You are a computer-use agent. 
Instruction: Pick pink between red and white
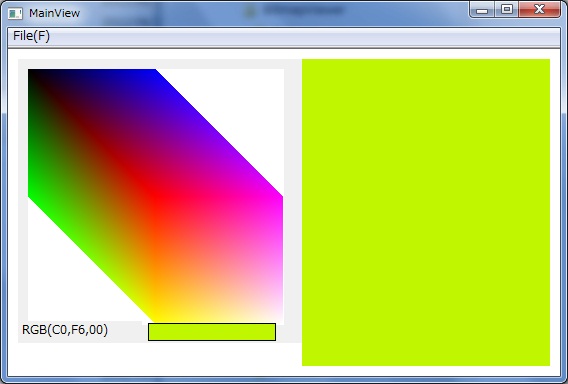tap(218, 258)
